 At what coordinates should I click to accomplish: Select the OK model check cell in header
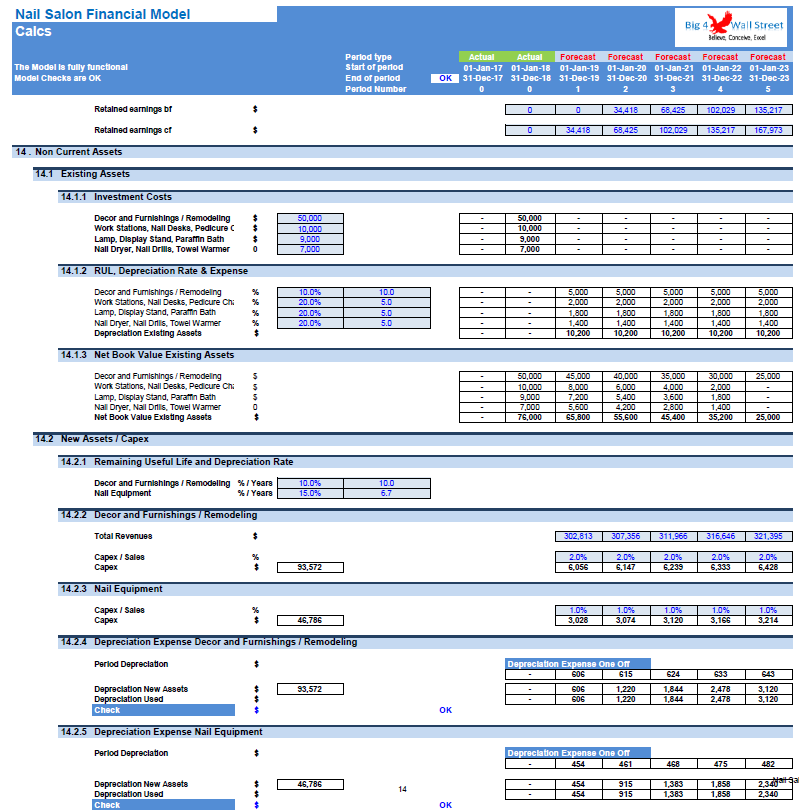tap(445, 79)
